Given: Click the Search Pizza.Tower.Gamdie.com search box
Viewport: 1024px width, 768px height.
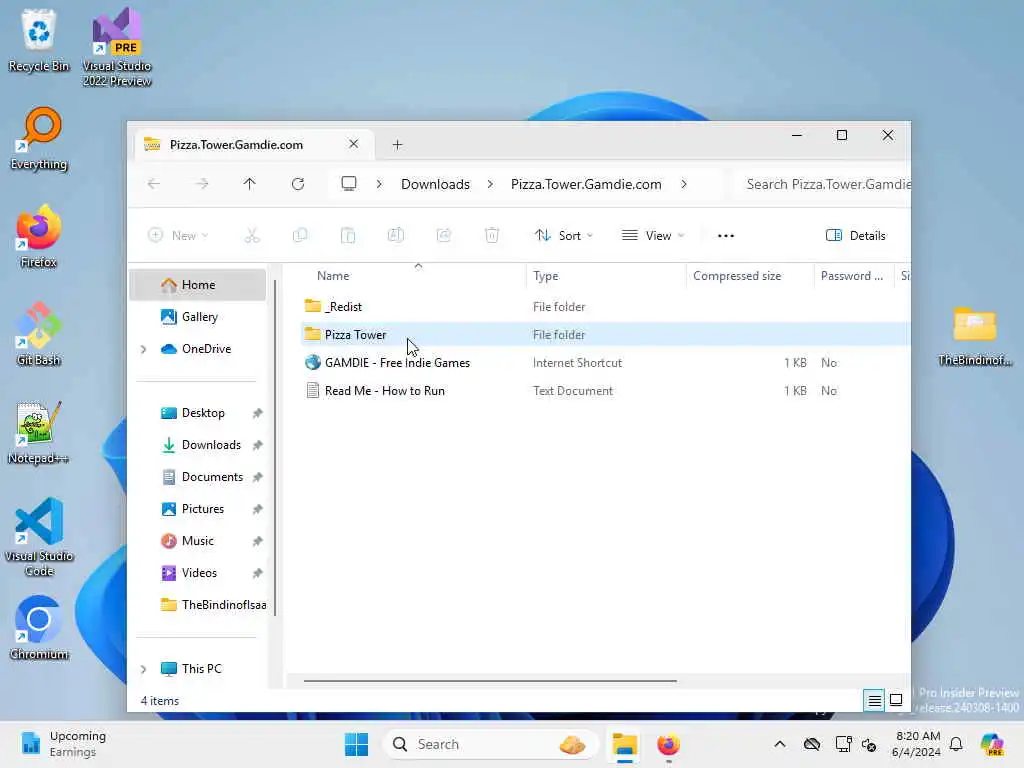Looking at the screenshot, I should pos(823,184).
